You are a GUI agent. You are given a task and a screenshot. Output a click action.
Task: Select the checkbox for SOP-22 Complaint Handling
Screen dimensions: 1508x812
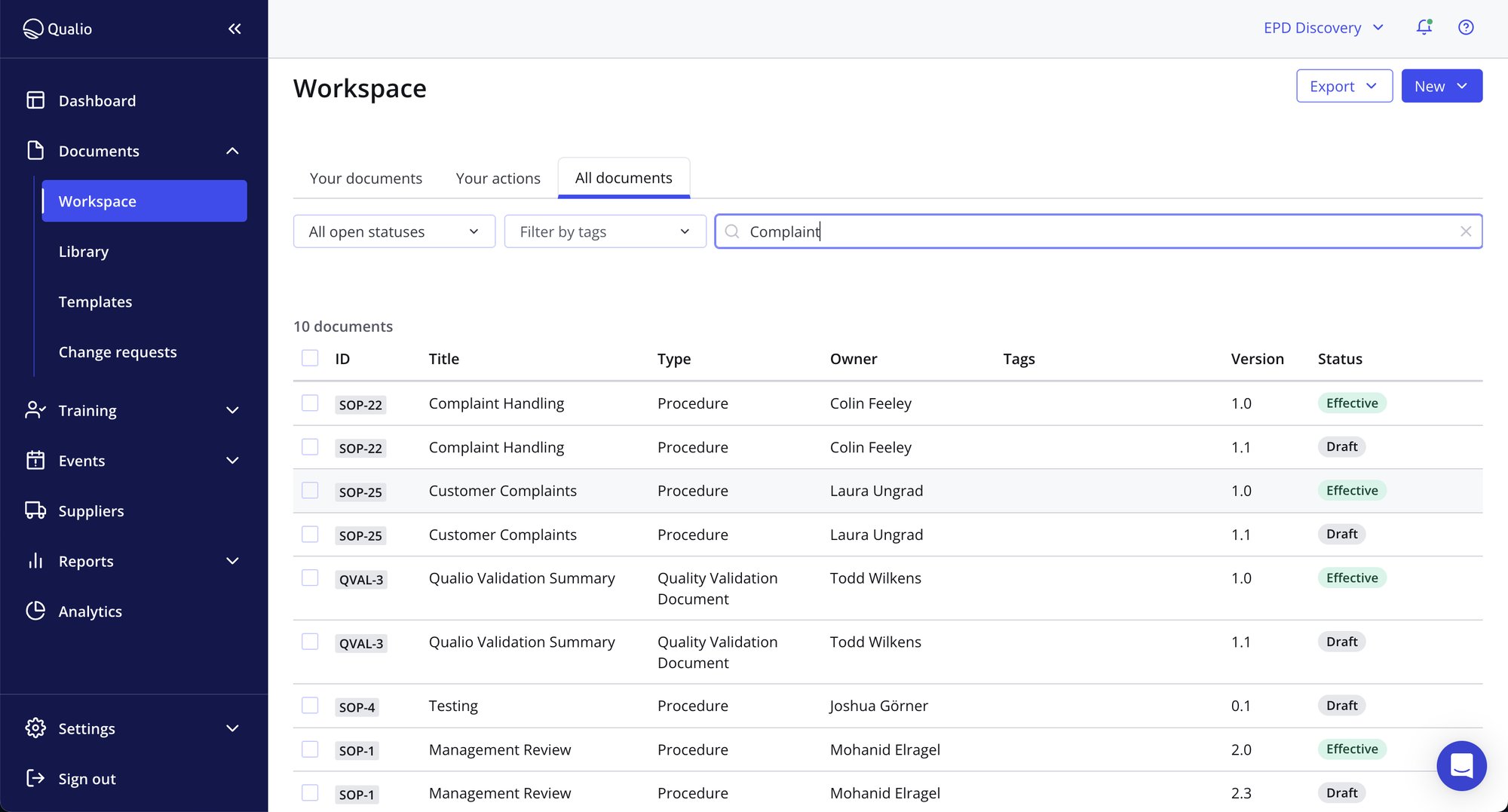[310, 403]
